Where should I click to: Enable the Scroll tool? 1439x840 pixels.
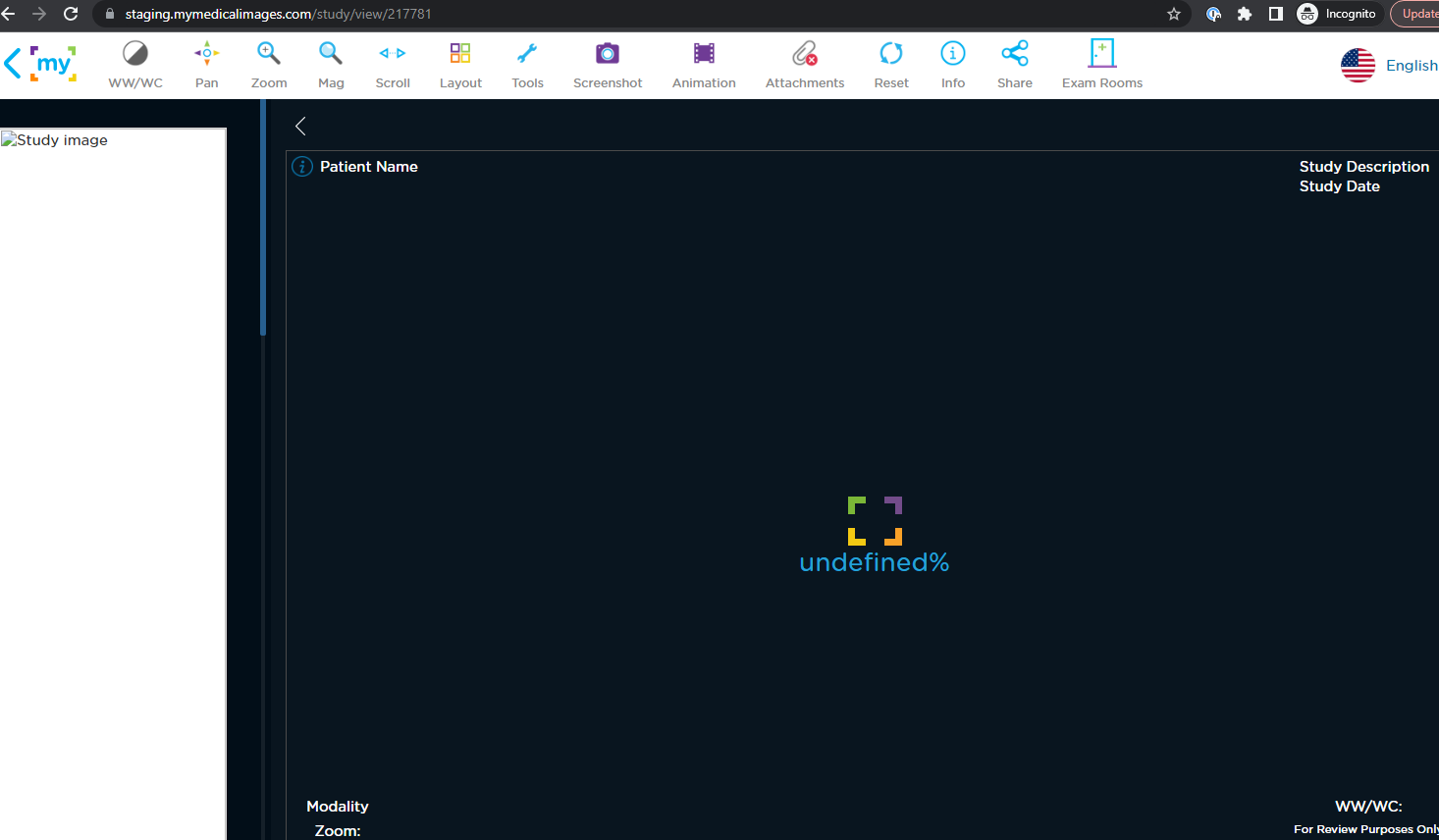(393, 65)
